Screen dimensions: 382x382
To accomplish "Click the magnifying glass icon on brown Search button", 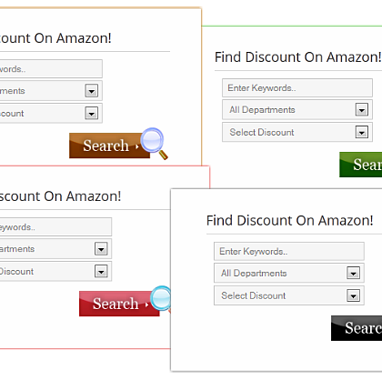I will coord(154,143).
